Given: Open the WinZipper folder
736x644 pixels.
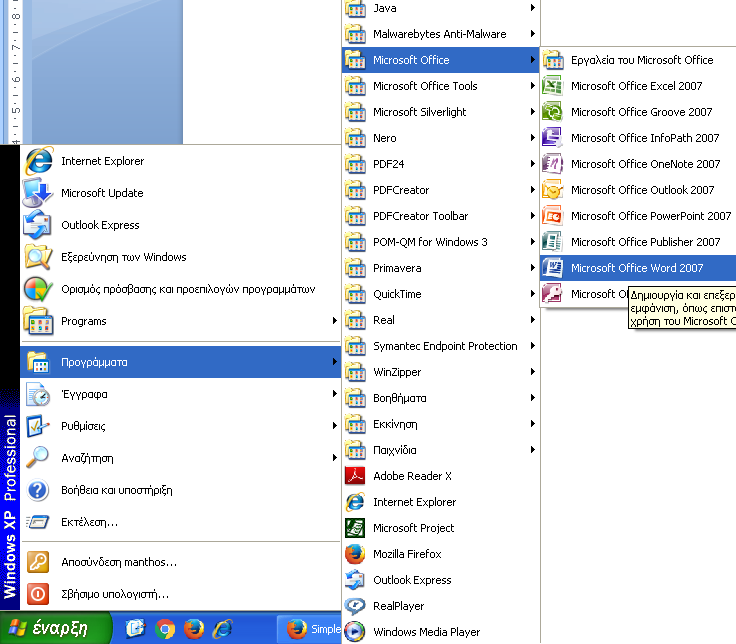Looking at the screenshot, I should click(x=441, y=372).
